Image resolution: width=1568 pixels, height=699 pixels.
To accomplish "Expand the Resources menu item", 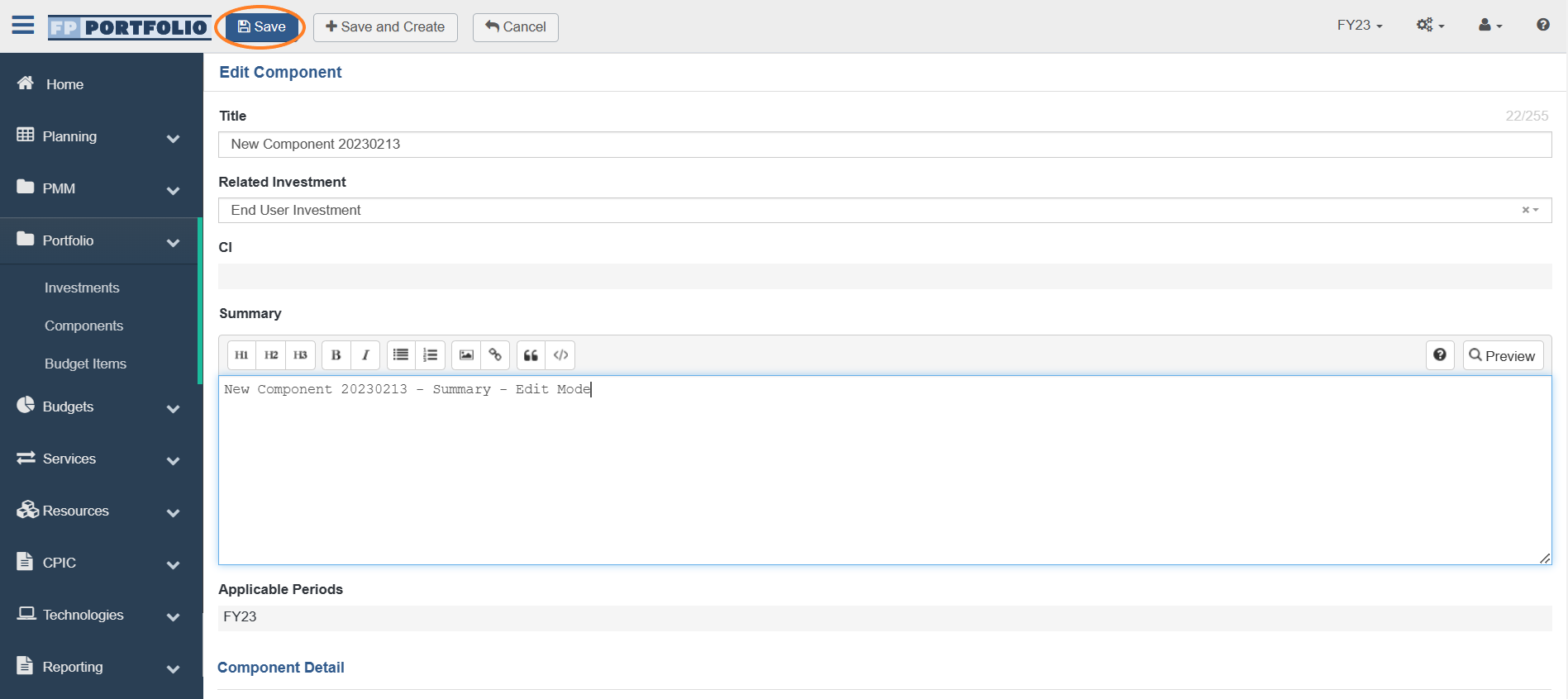I will click(x=99, y=511).
